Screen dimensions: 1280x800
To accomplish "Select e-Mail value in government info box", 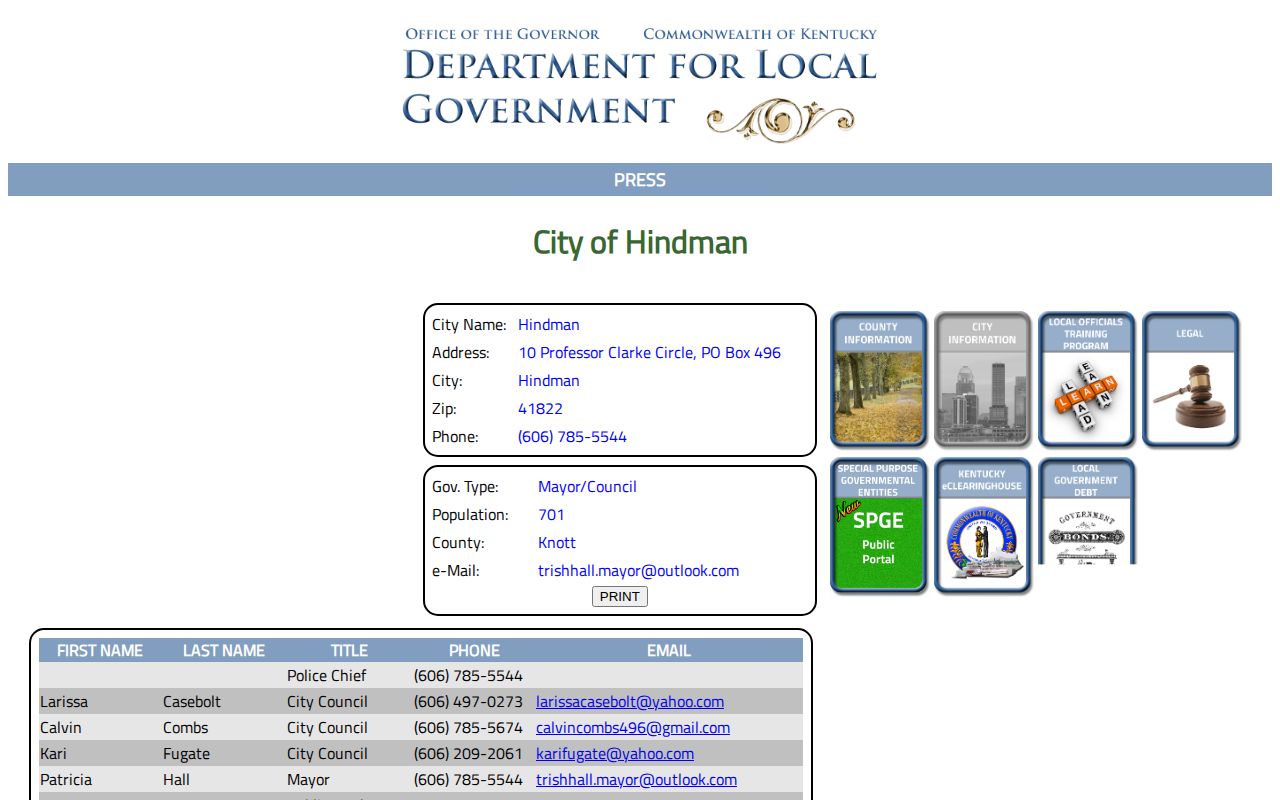I will click(x=638, y=571).
